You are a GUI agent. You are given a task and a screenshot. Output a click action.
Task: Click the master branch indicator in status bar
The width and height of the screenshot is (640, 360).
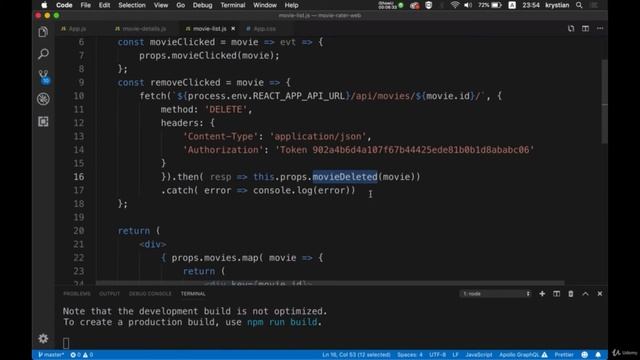click(x=51, y=355)
